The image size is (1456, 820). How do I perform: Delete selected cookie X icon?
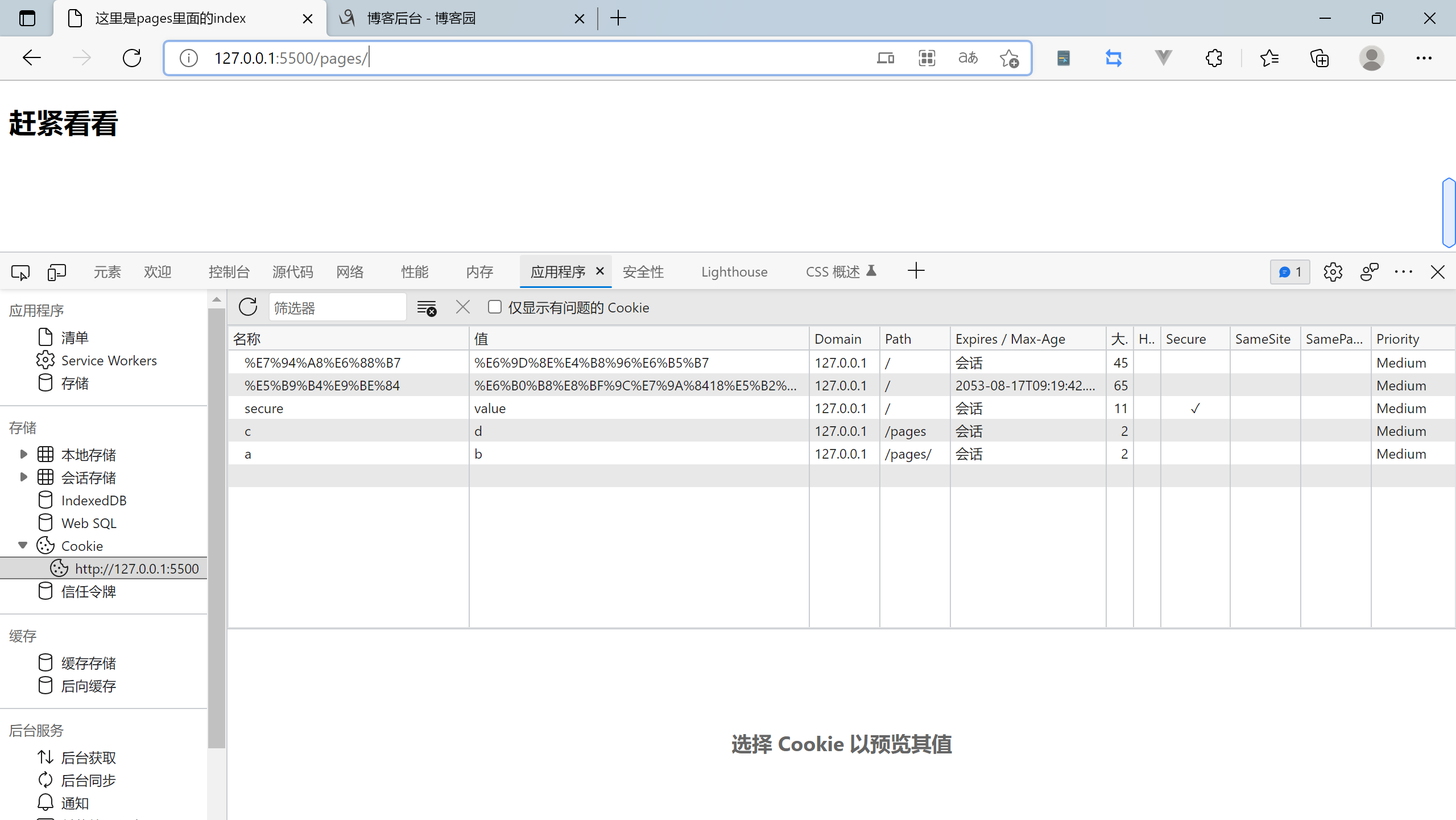pos(463,307)
